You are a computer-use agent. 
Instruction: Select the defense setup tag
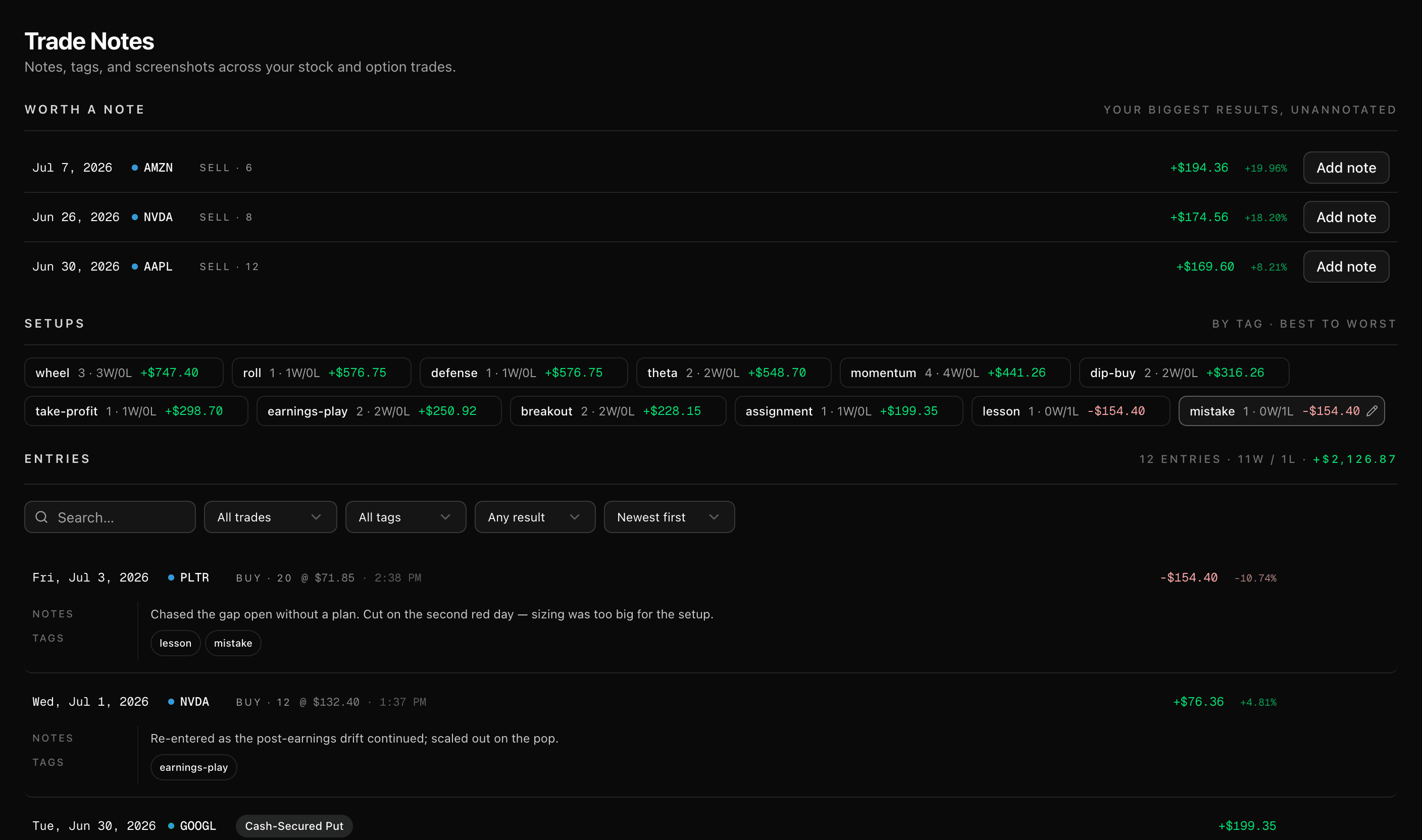tap(524, 373)
